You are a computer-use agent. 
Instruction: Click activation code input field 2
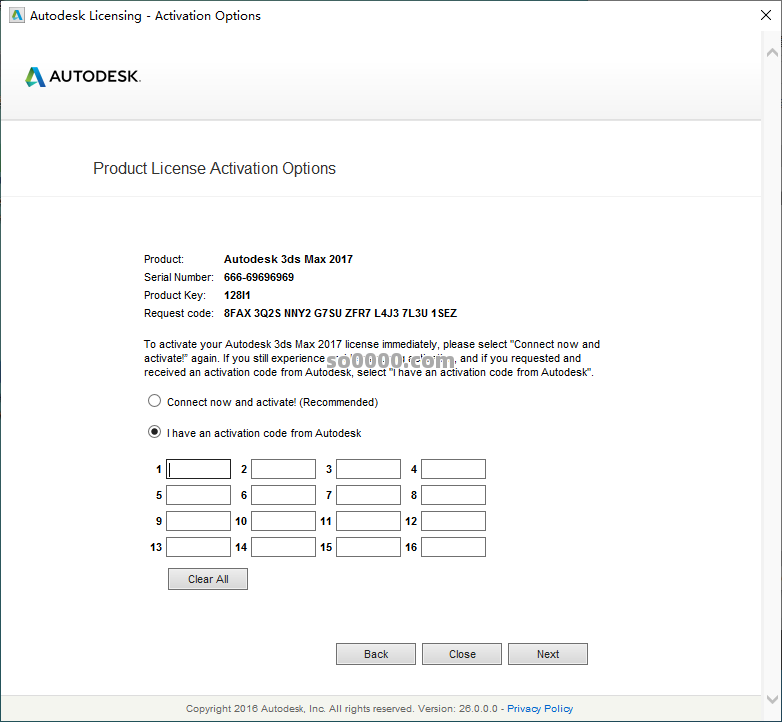(283, 469)
